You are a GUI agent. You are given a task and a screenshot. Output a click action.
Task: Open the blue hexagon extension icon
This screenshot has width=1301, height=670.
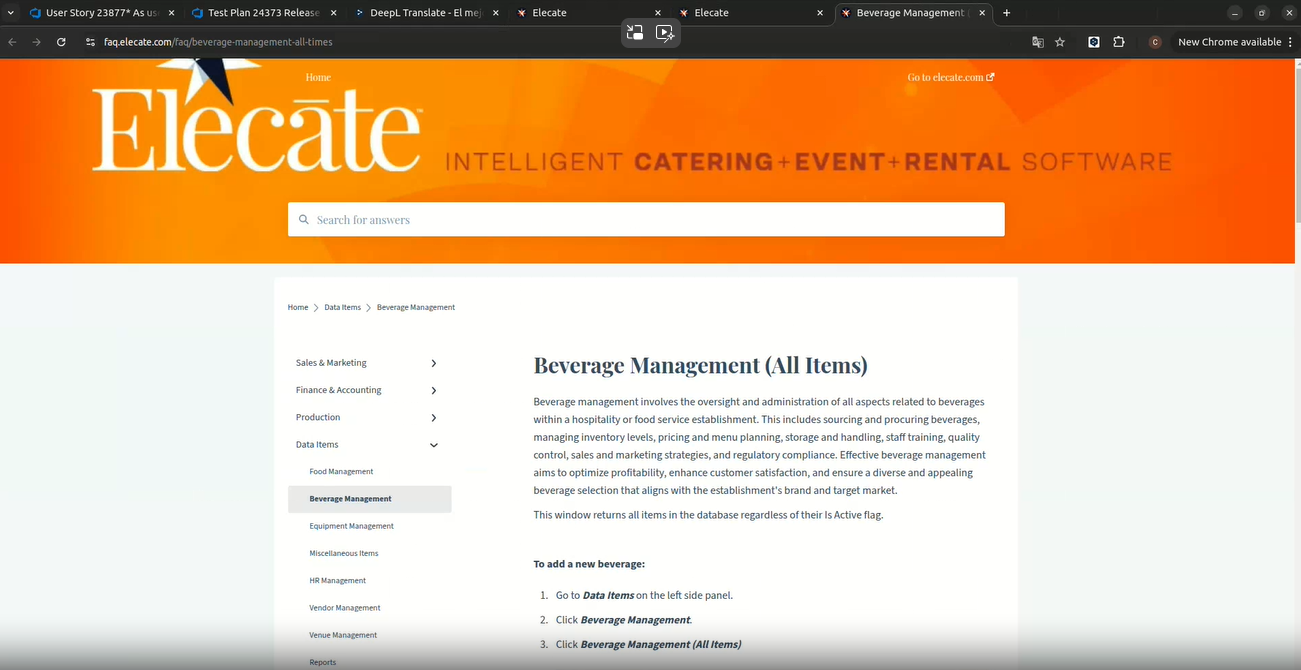[1094, 42]
